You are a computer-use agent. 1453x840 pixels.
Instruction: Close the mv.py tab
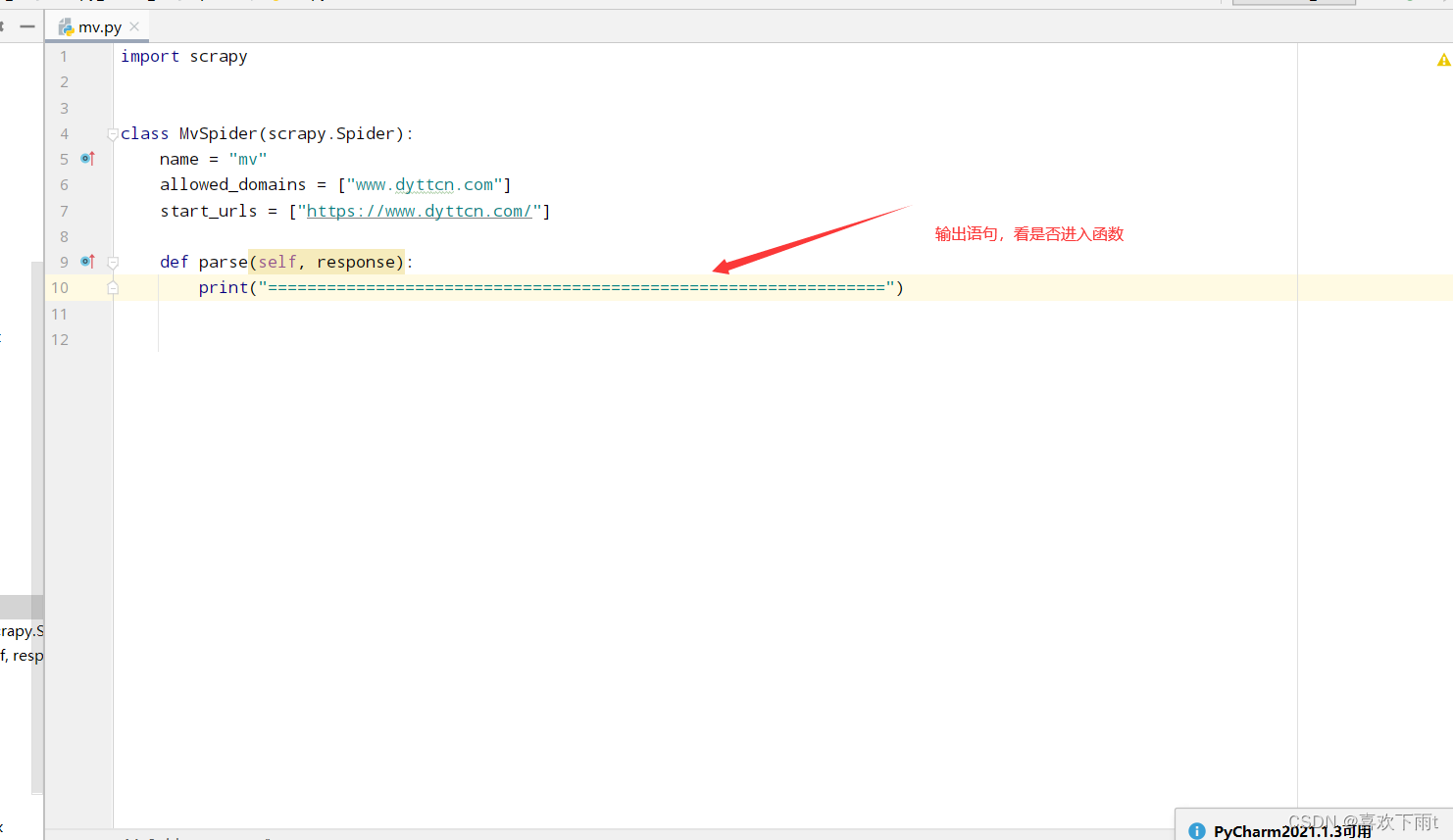[134, 26]
